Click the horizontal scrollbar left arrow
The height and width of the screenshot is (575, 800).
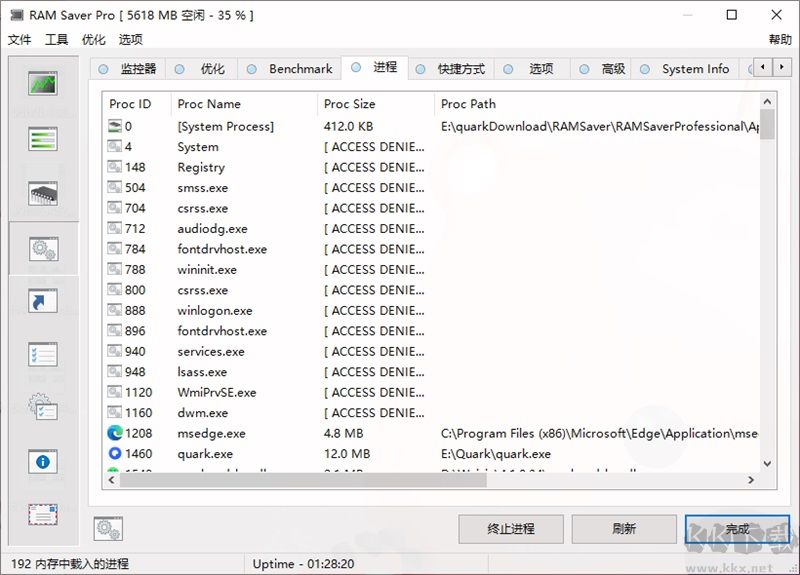(x=112, y=480)
